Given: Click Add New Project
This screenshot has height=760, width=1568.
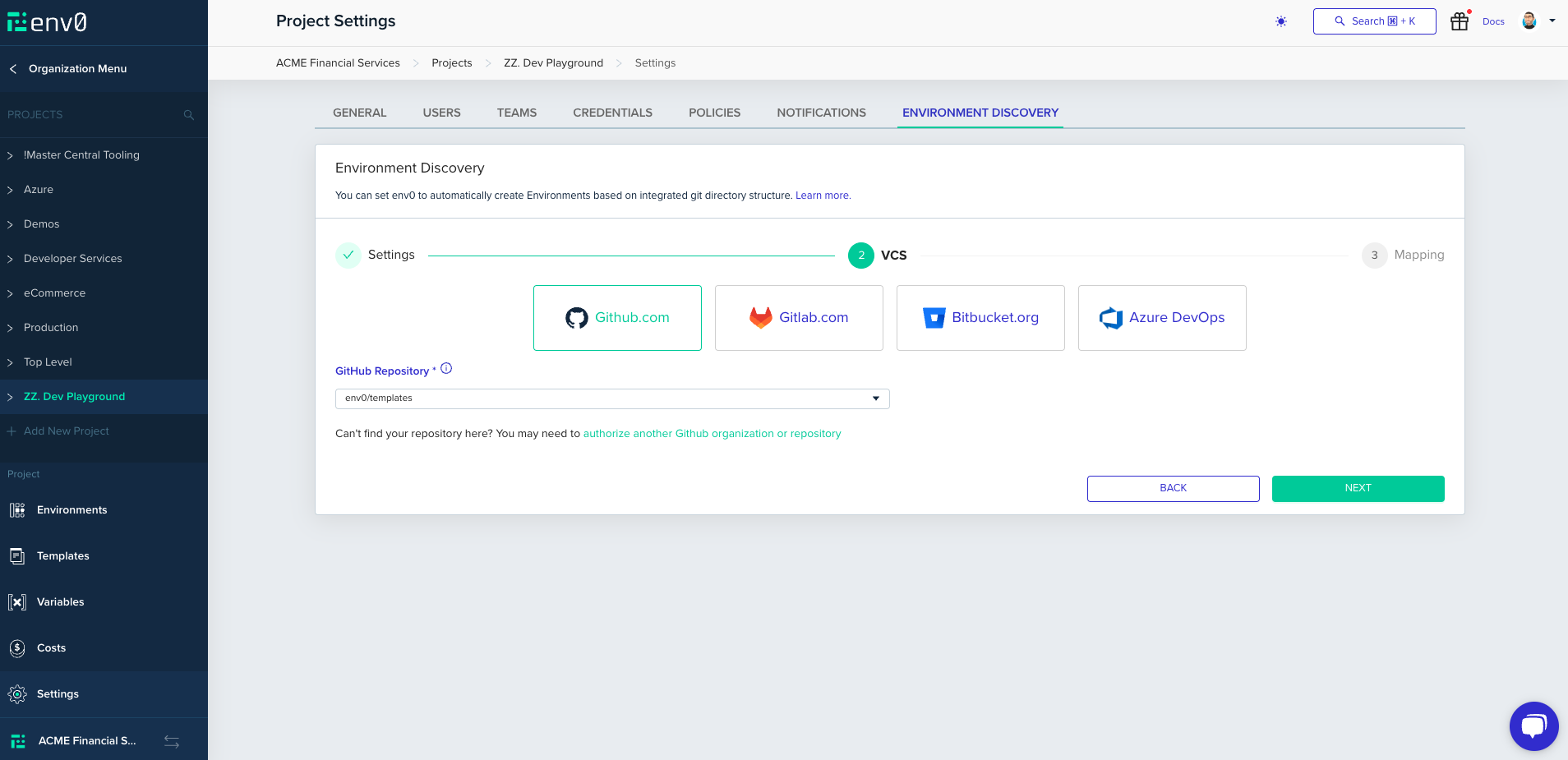Looking at the screenshot, I should [66, 431].
